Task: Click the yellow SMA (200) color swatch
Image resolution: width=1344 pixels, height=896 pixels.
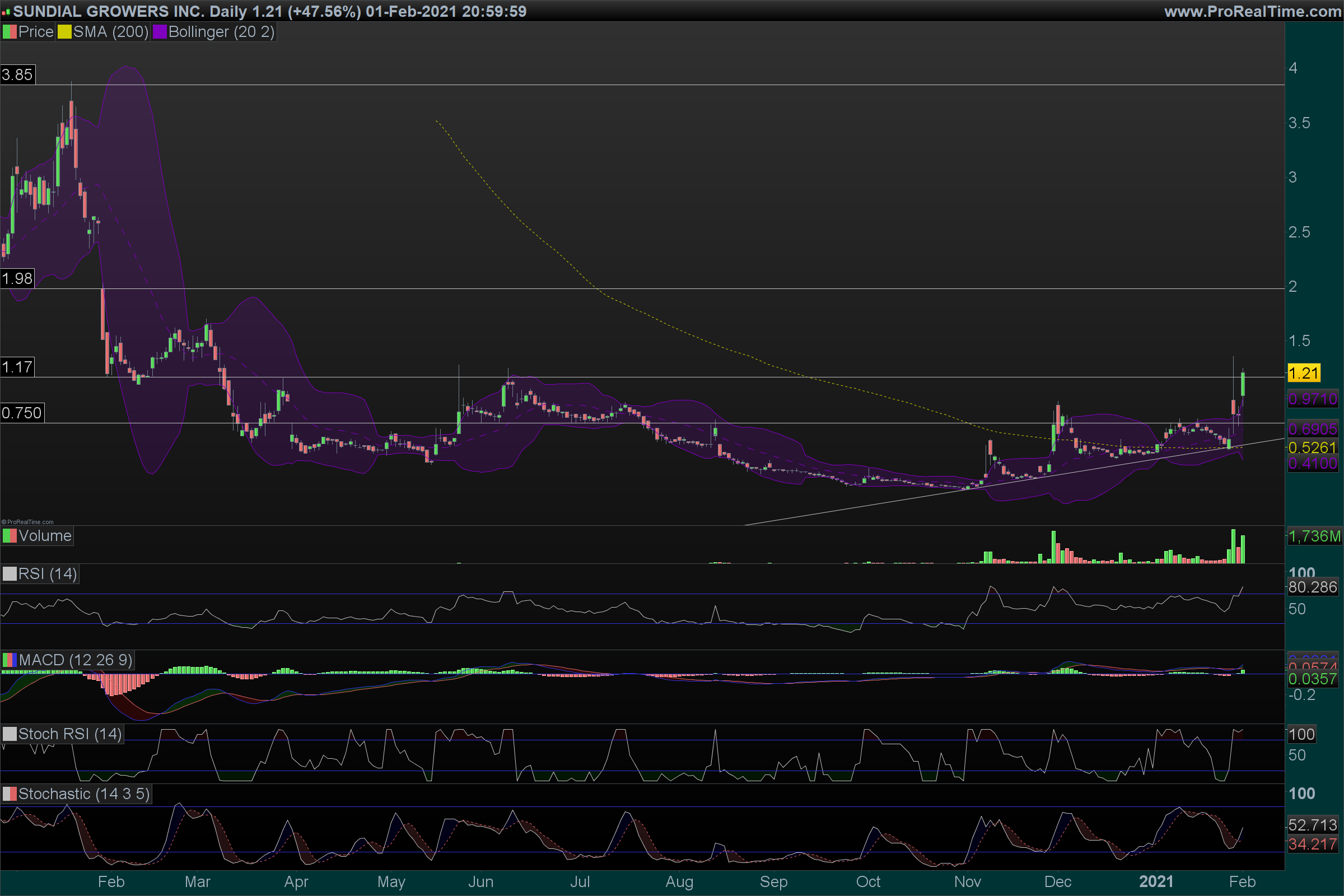Action: pos(64,32)
